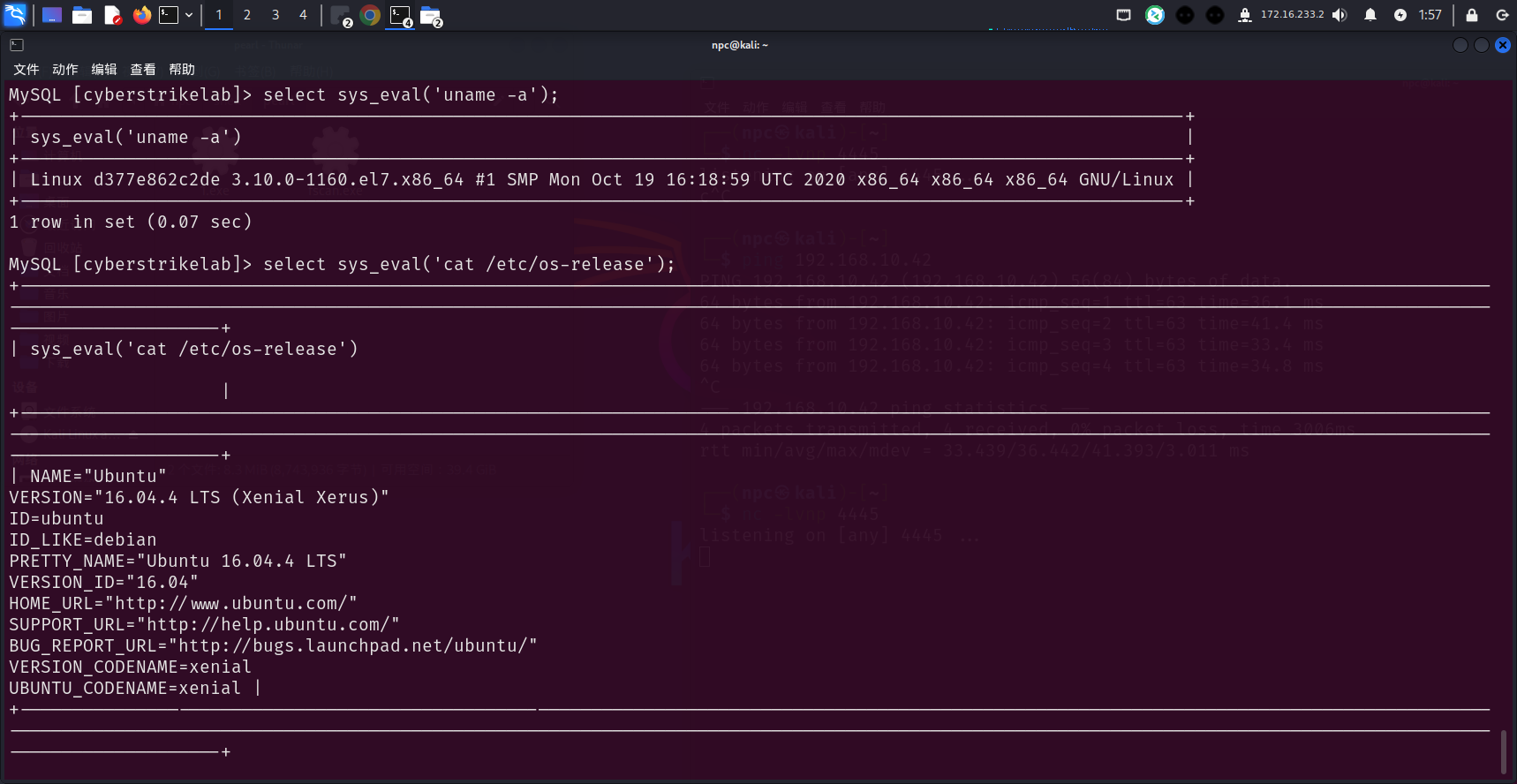The image size is (1517, 784).
Task: Click the "select sys_eval('cat /etc/os-release');" command
Action: [x=469, y=264]
